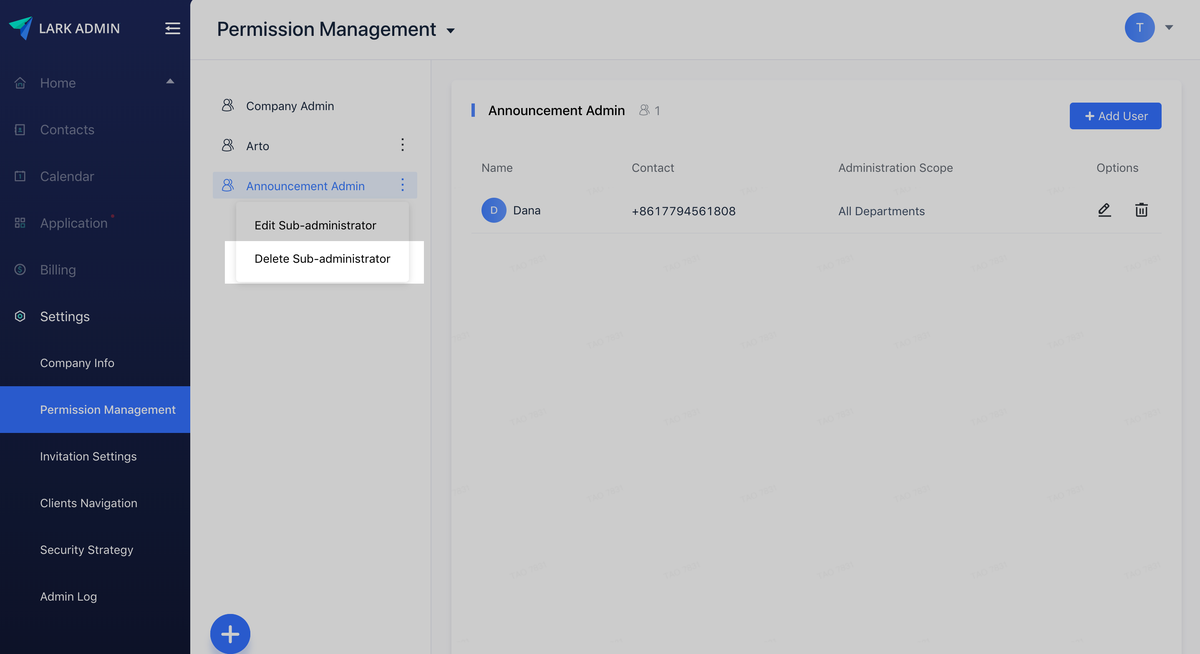Choose Delete Sub-administrator menu option
This screenshot has height=654, width=1200.
[322, 259]
